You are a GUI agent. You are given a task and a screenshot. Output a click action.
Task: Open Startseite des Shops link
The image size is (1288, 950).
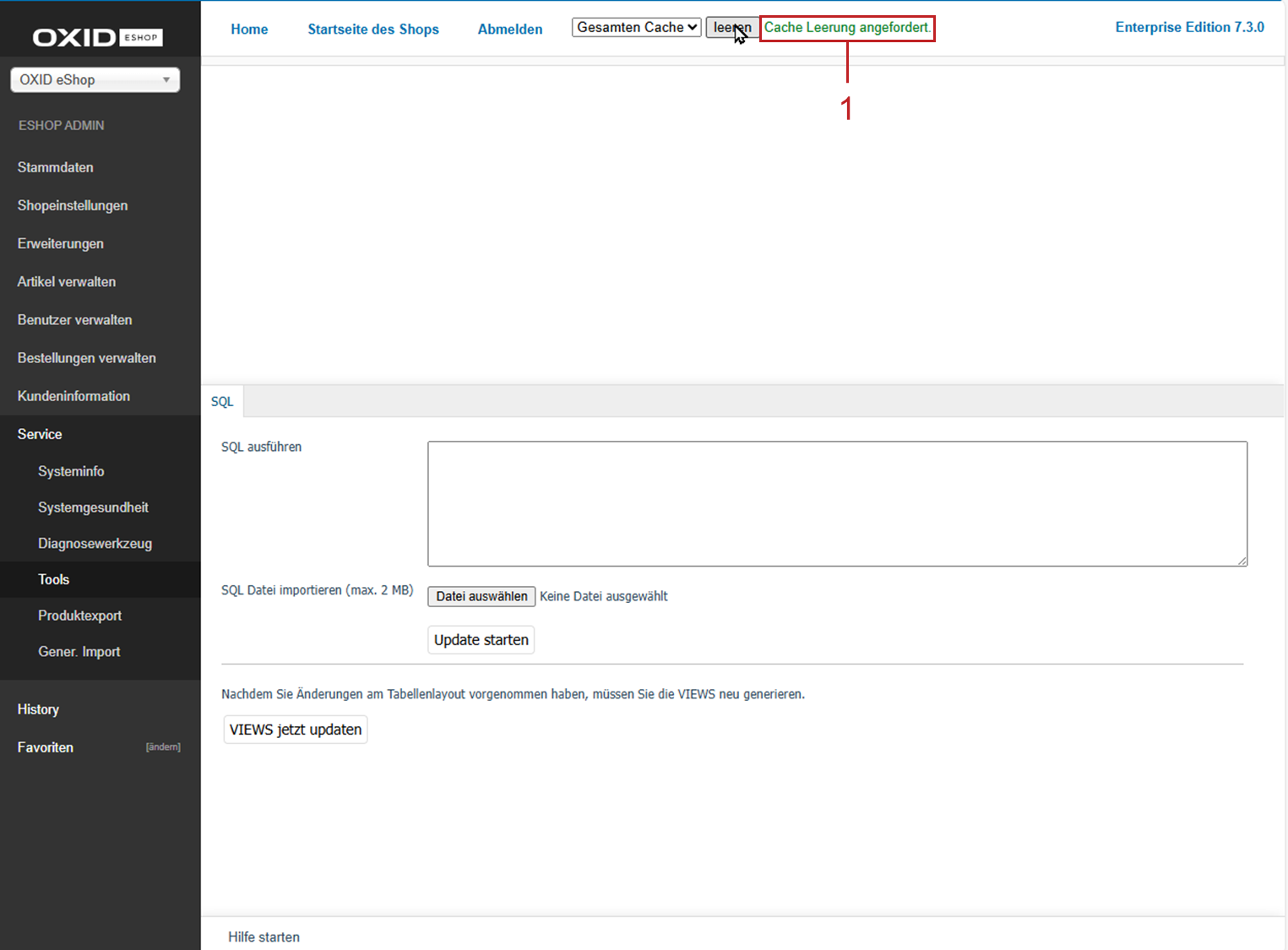click(372, 30)
